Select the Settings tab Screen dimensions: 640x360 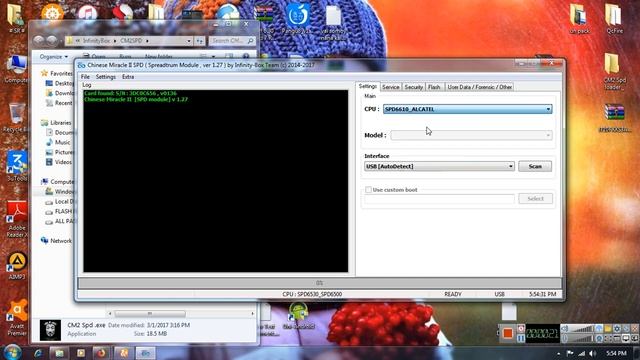point(367,87)
